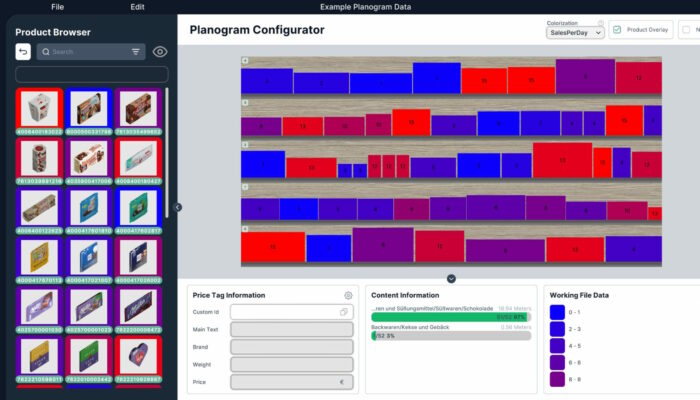Click the Backwaren/Kekse und Gebäck label

[x=410, y=327]
